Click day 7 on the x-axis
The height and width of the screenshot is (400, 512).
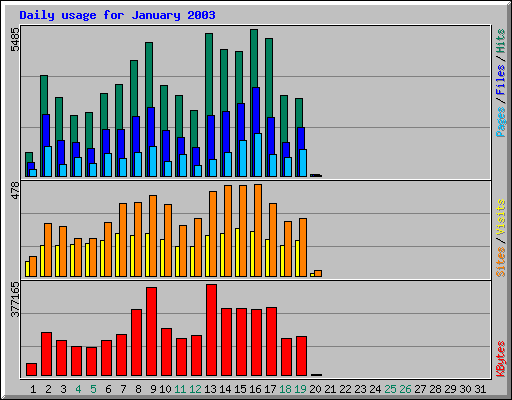click(x=123, y=389)
